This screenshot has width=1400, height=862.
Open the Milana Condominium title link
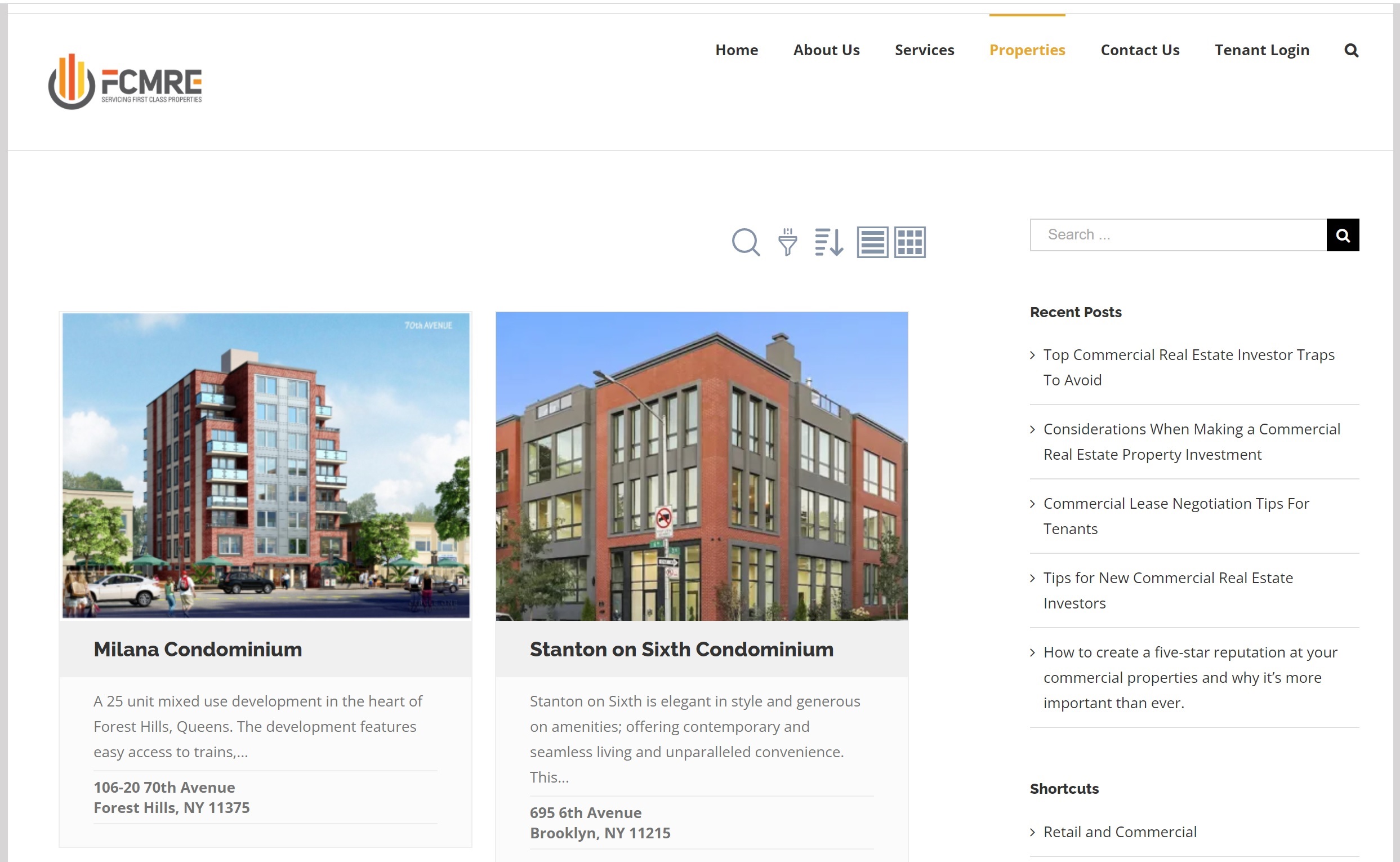(x=198, y=650)
